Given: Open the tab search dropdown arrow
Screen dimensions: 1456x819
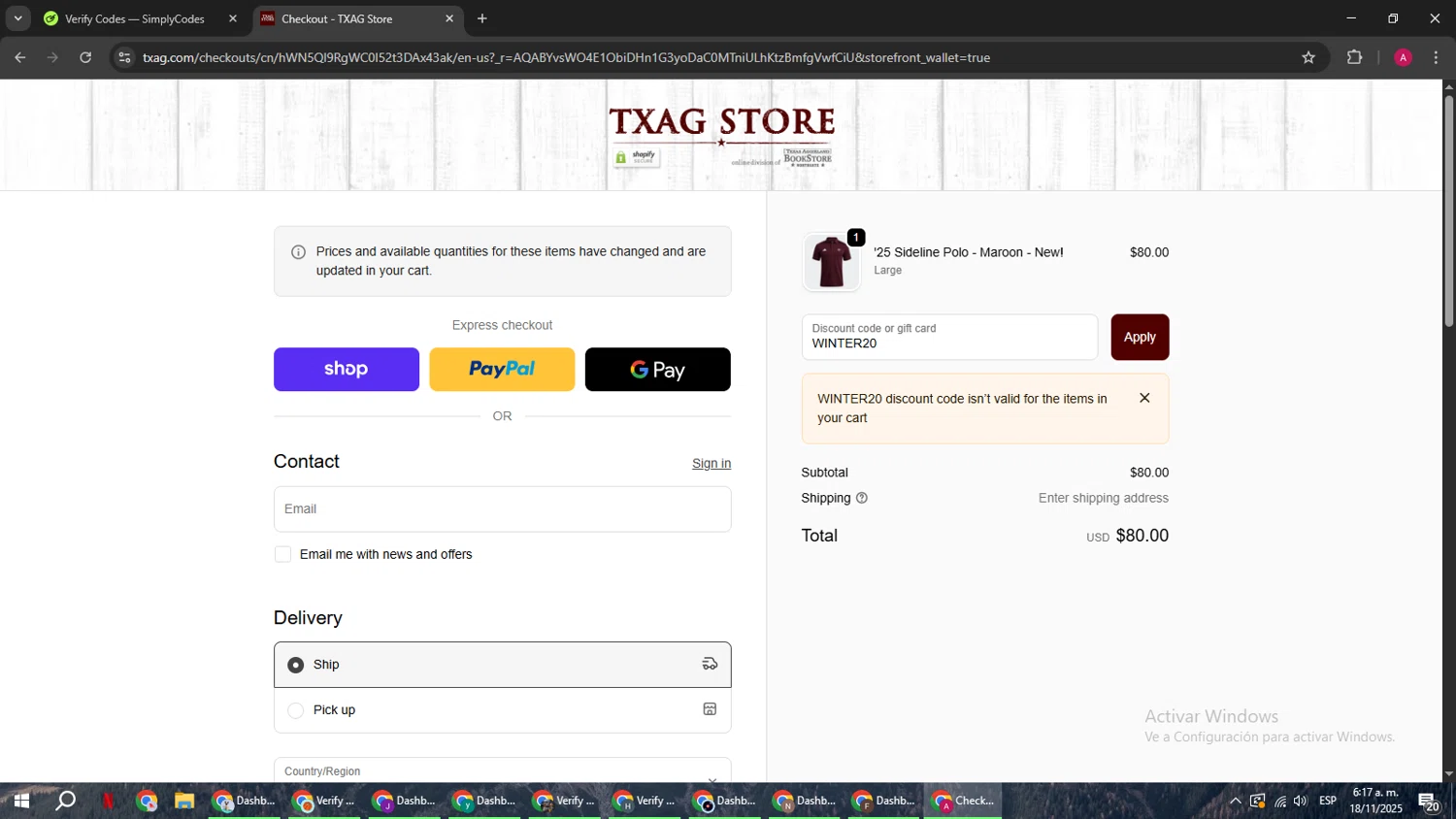Looking at the screenshot, I should [17, 18].
